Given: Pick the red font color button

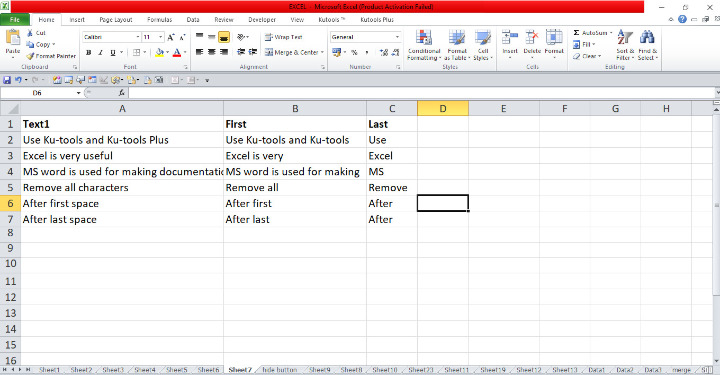Looking at the screenshot, I should (x=177, y=53).
